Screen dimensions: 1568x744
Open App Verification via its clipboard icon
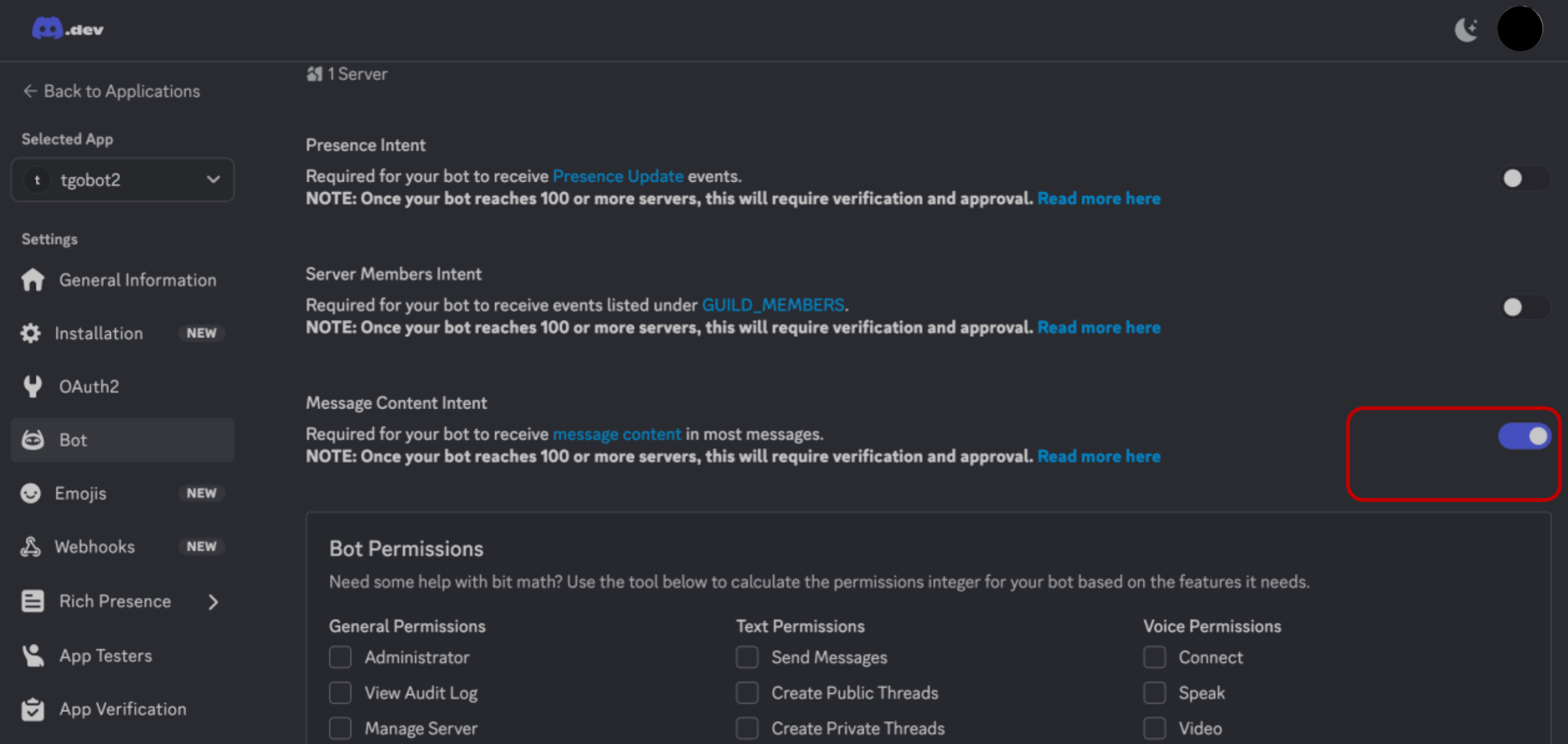(x=32, y=709)
